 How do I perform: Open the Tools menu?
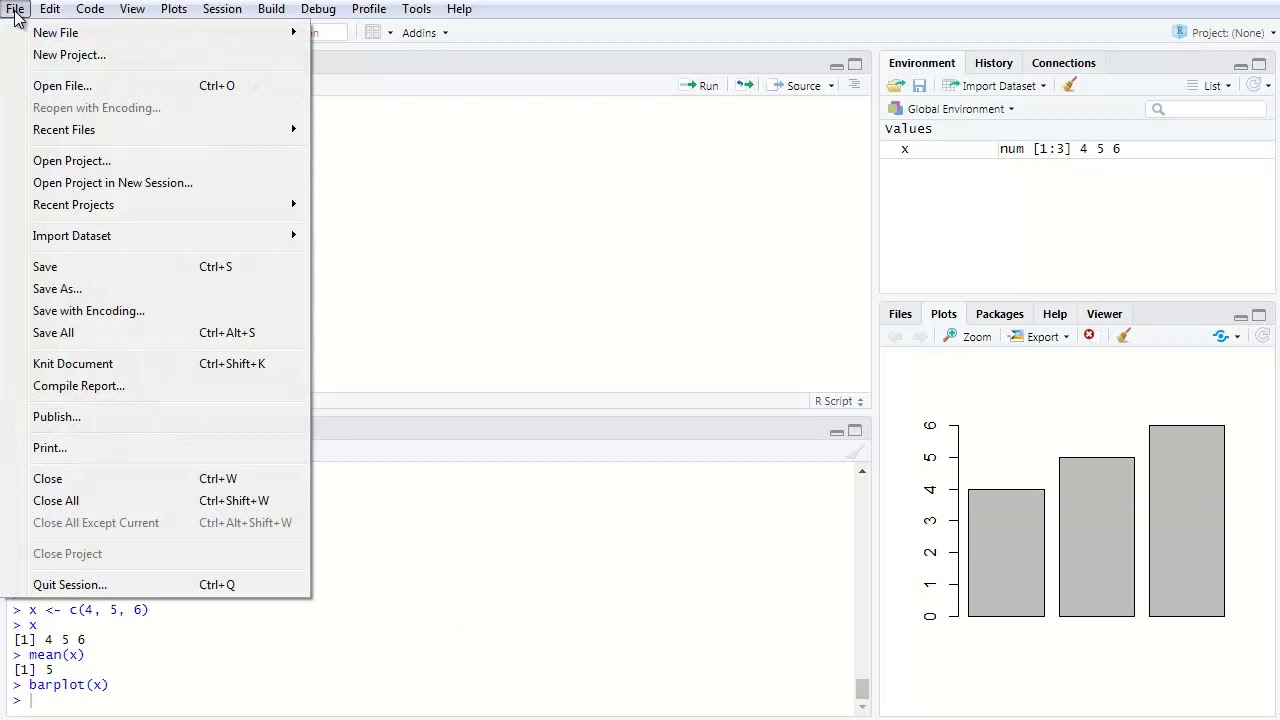pos(416,9)
